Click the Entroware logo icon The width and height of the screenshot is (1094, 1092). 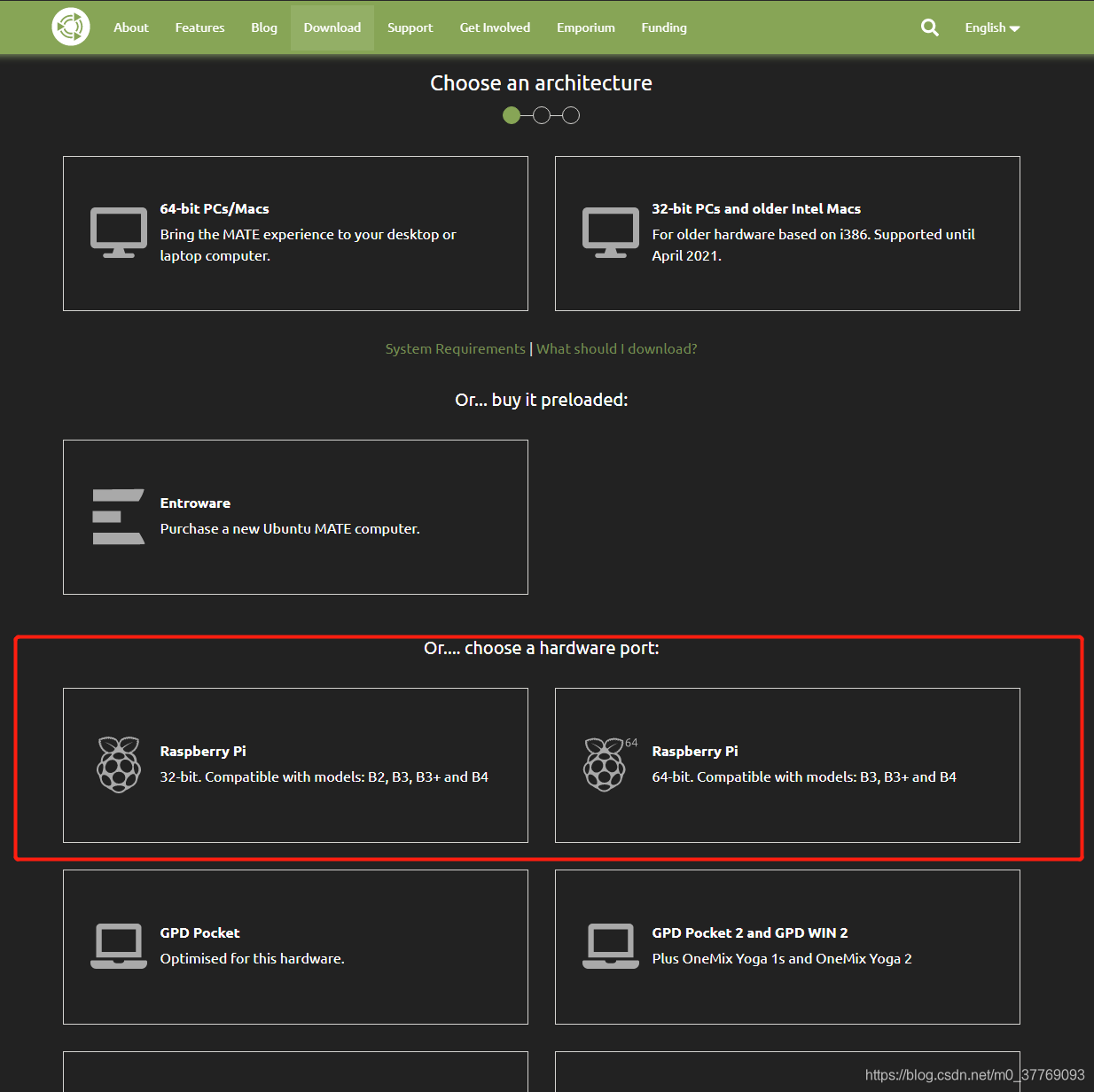[x=119, y=517]
